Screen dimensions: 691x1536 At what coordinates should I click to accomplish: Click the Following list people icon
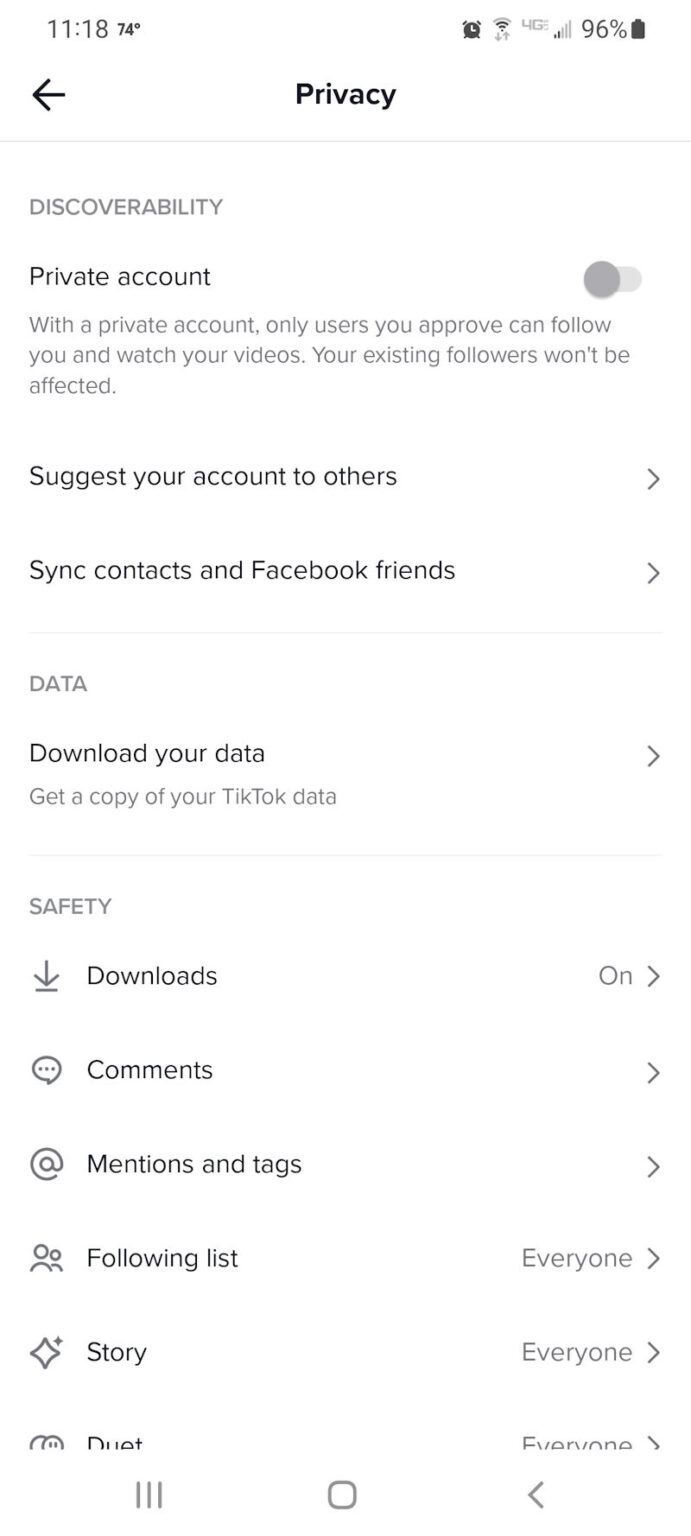(x=45, y=1258)
